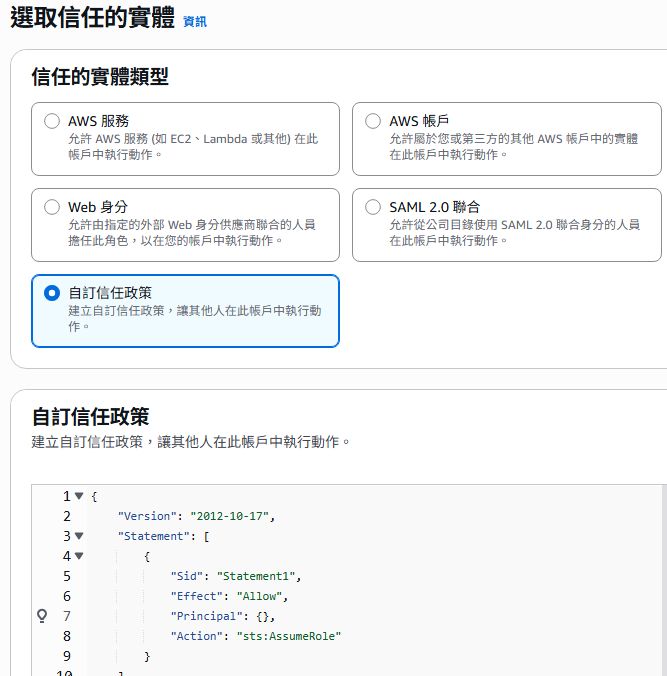Select the 自訂信任政策 radio button

coord(52,293)
